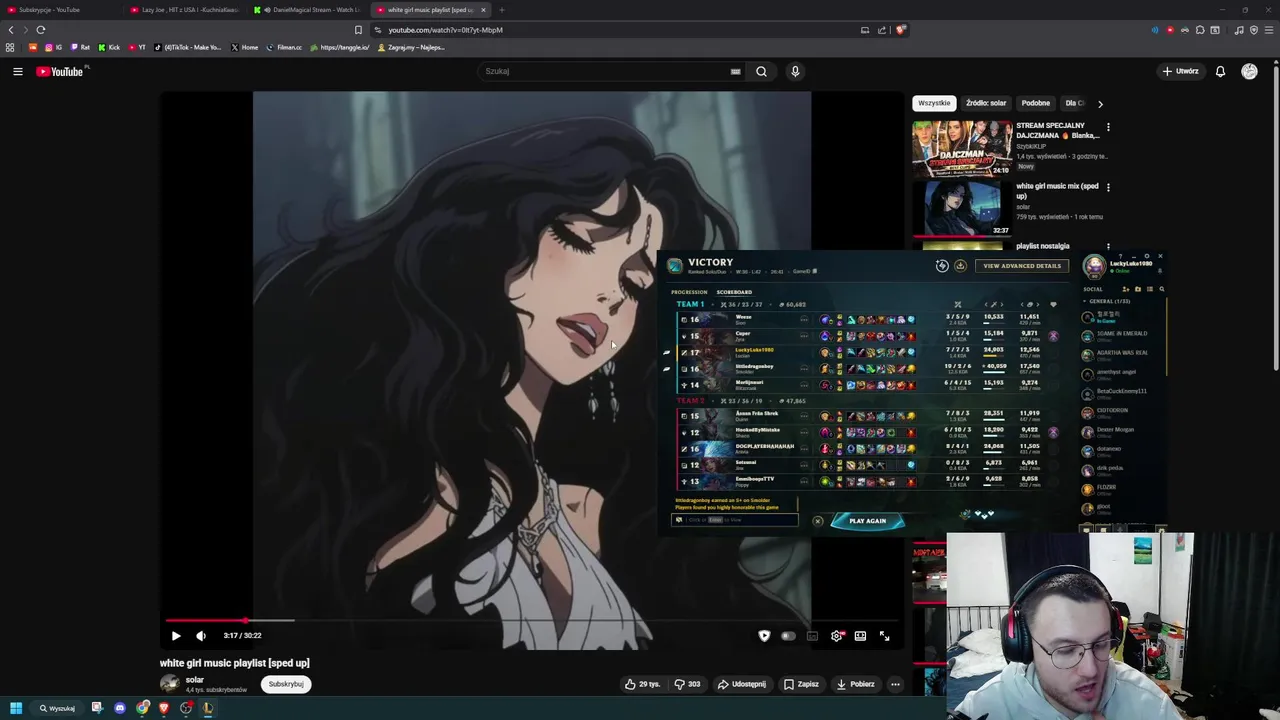Switch to SCOREBOARD tab in League
The width and height of the screenshot is (1280, 720).
(x=734, y=292)
